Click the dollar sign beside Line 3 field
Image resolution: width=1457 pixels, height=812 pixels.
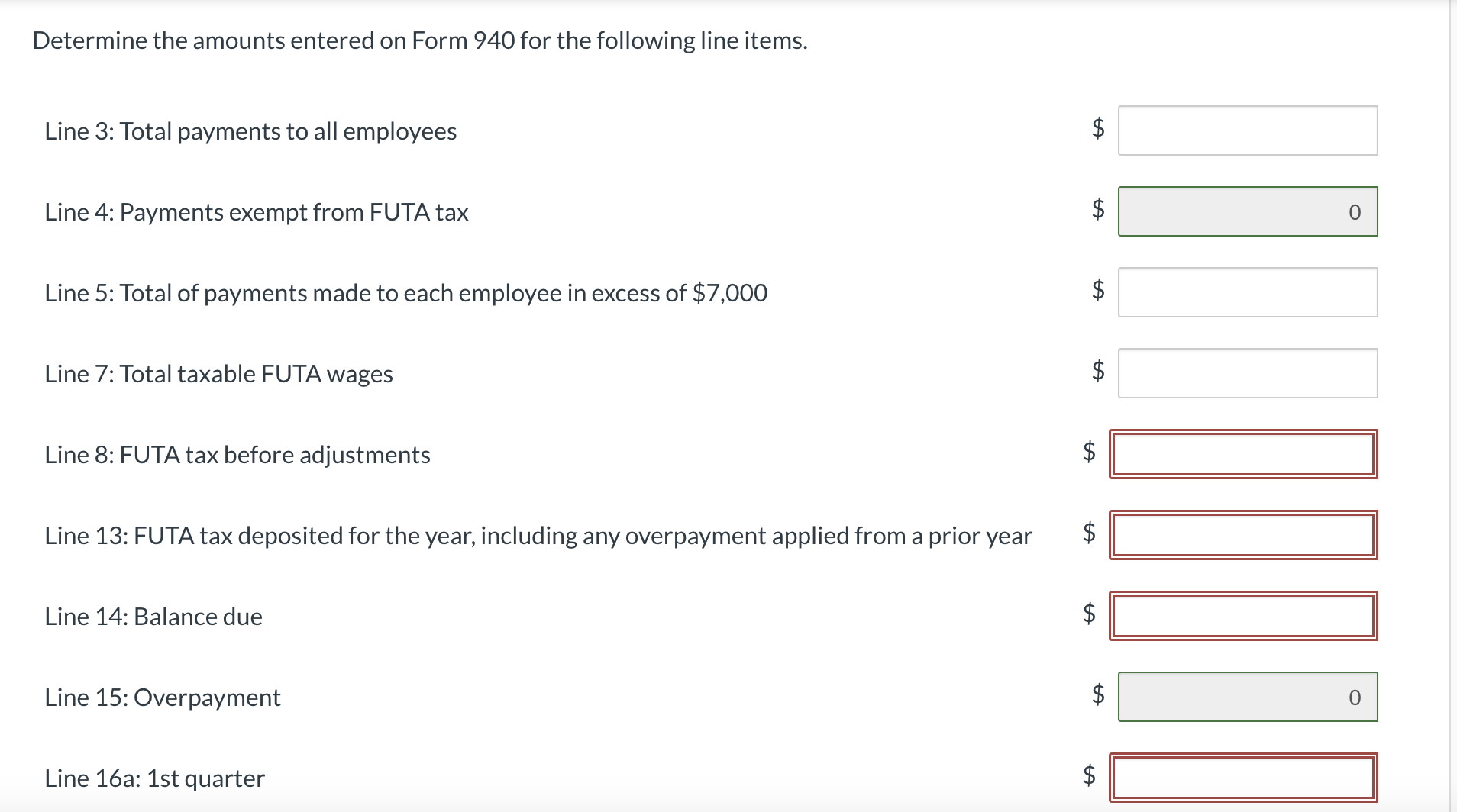(1098, 130)
